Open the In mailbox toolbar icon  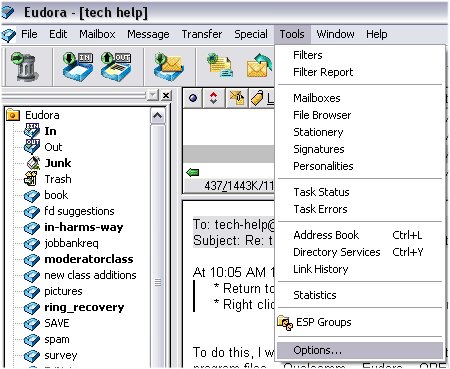(x=78, y=67)
